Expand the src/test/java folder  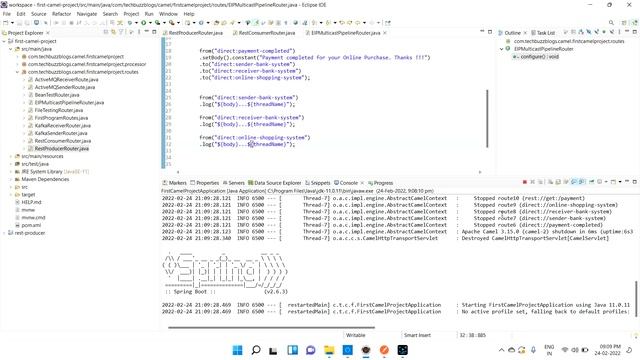point(11,164)
